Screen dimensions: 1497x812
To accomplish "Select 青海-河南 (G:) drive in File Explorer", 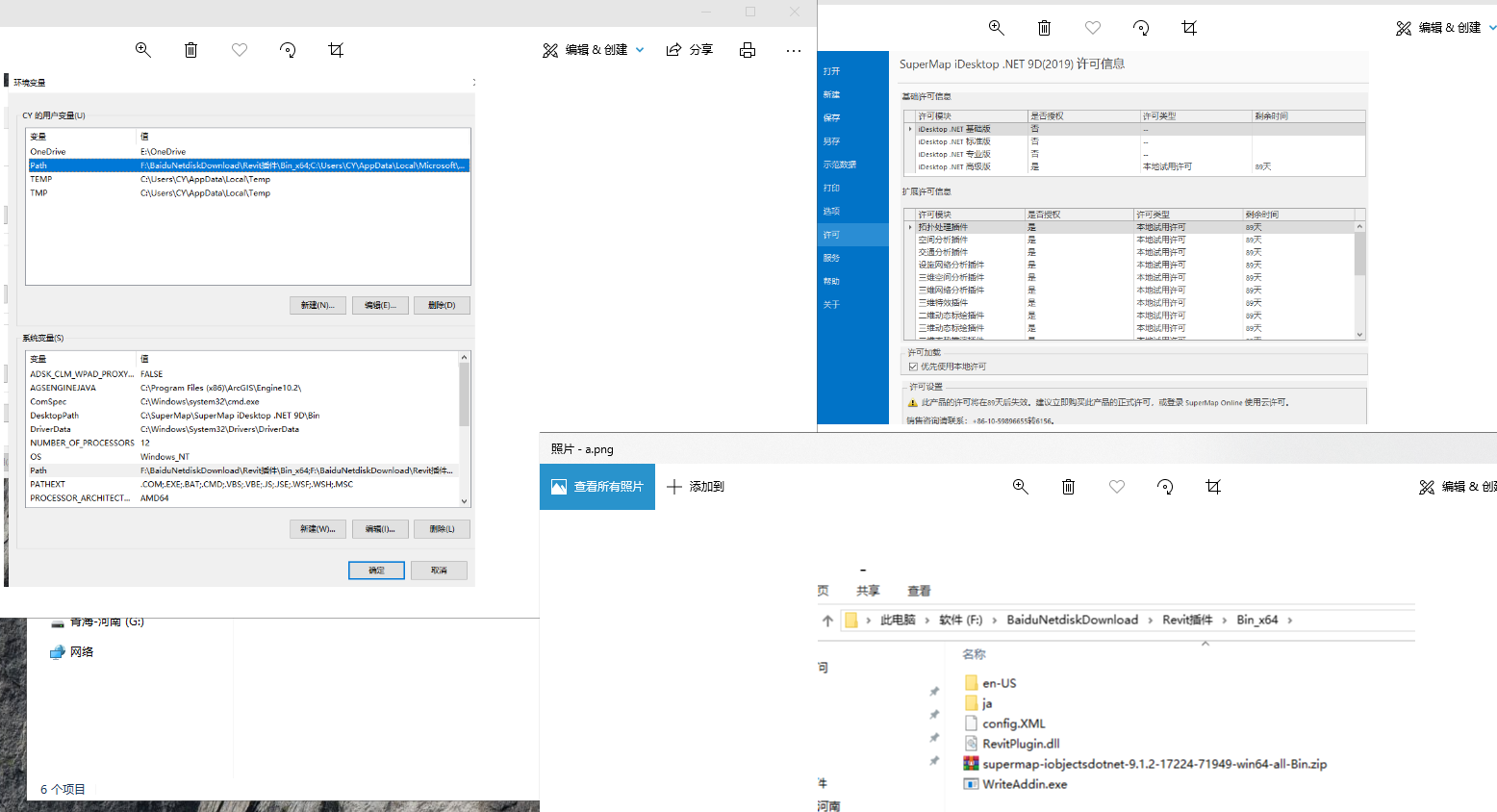I will point(97,622).
